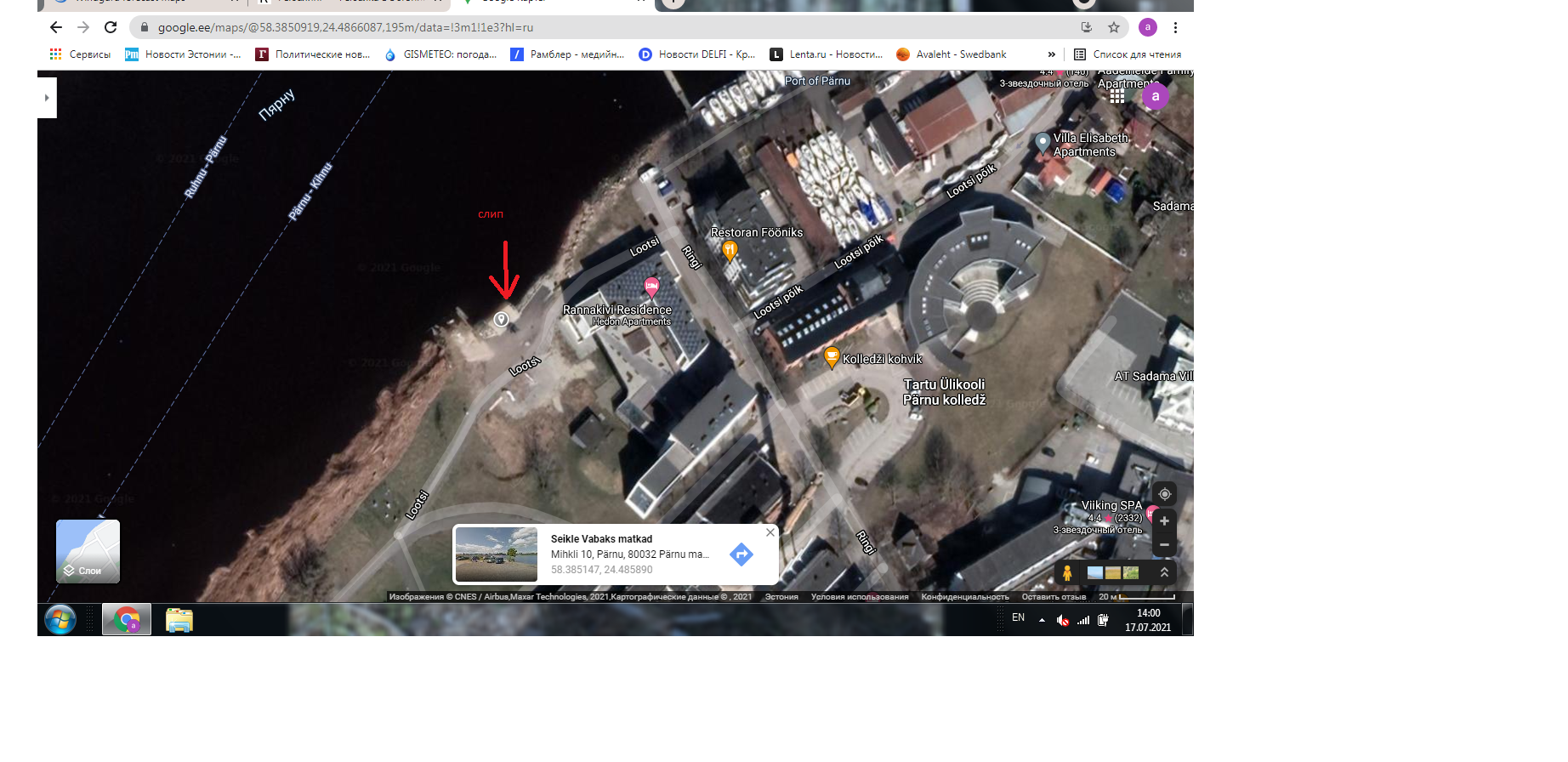Expand the imagery strip with double chevron
Screen dimensions: 1568x762
(1164, 572)
